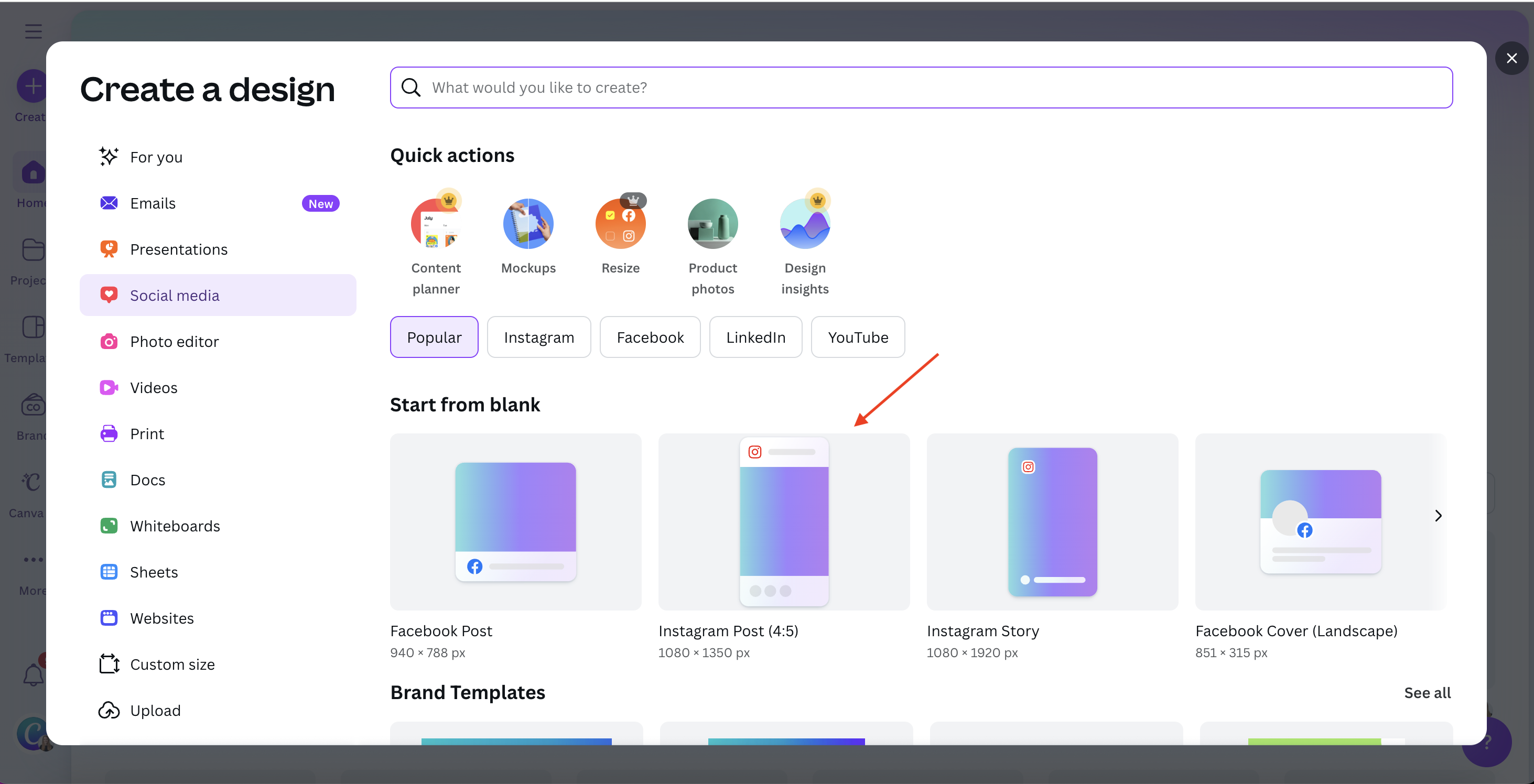Show more blank designs with right chevron
Screen dimensions: 1534x784
(1438, 516)
